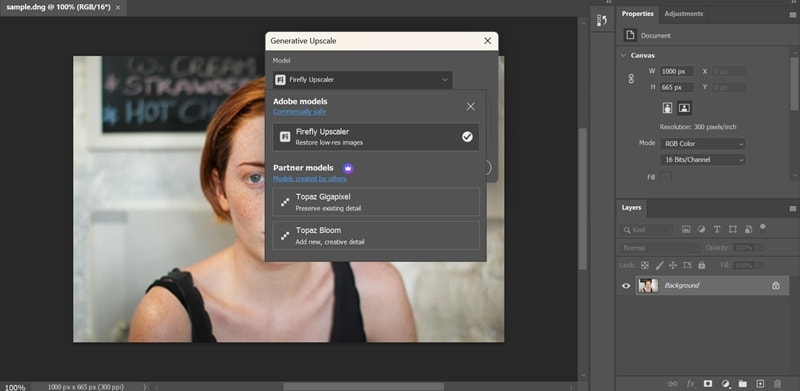
Task: Open the layer Opacity slider dropdown
Action: pos(760,248)
